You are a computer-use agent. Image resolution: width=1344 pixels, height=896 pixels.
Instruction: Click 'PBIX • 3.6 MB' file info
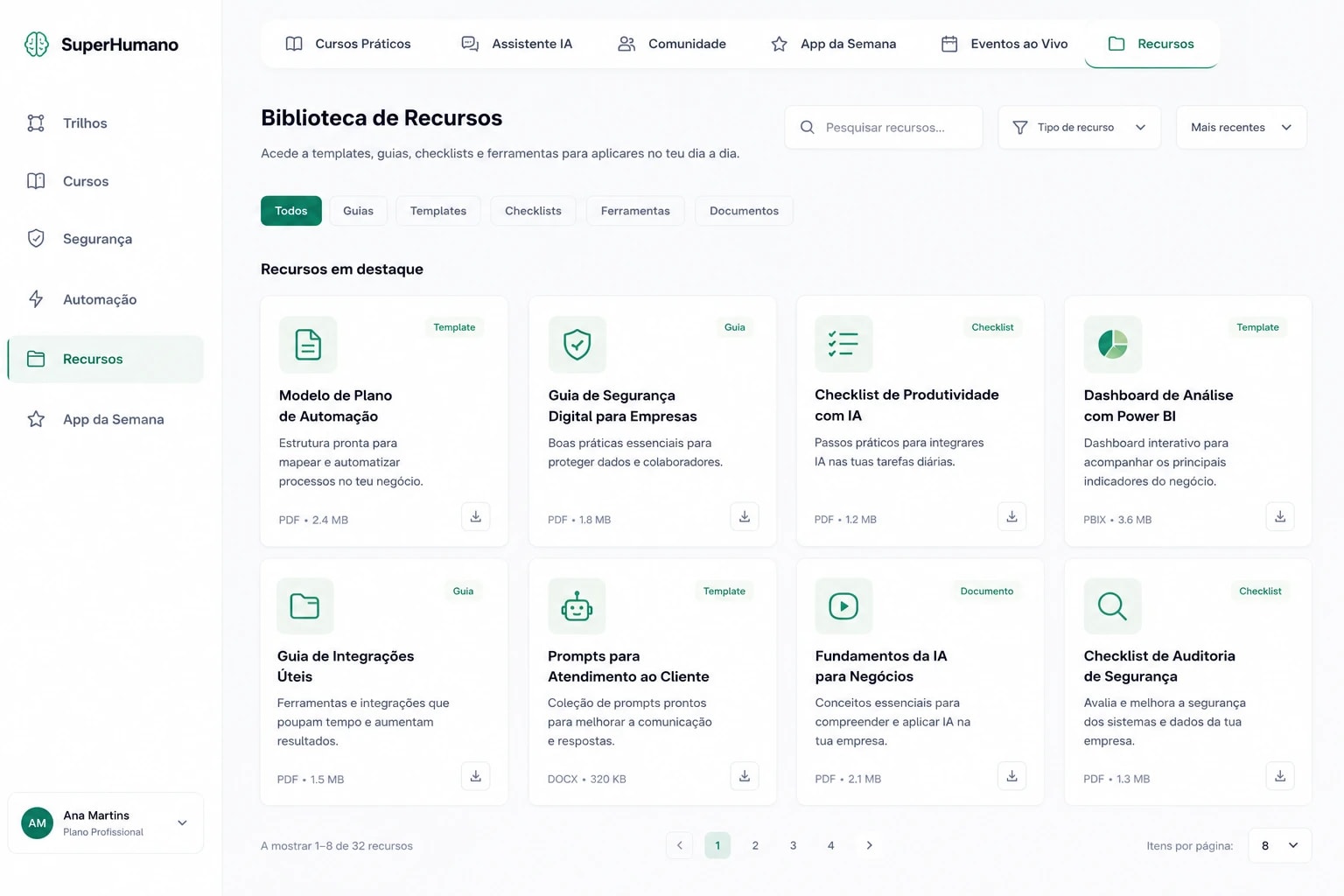(x=1117, y=520)
